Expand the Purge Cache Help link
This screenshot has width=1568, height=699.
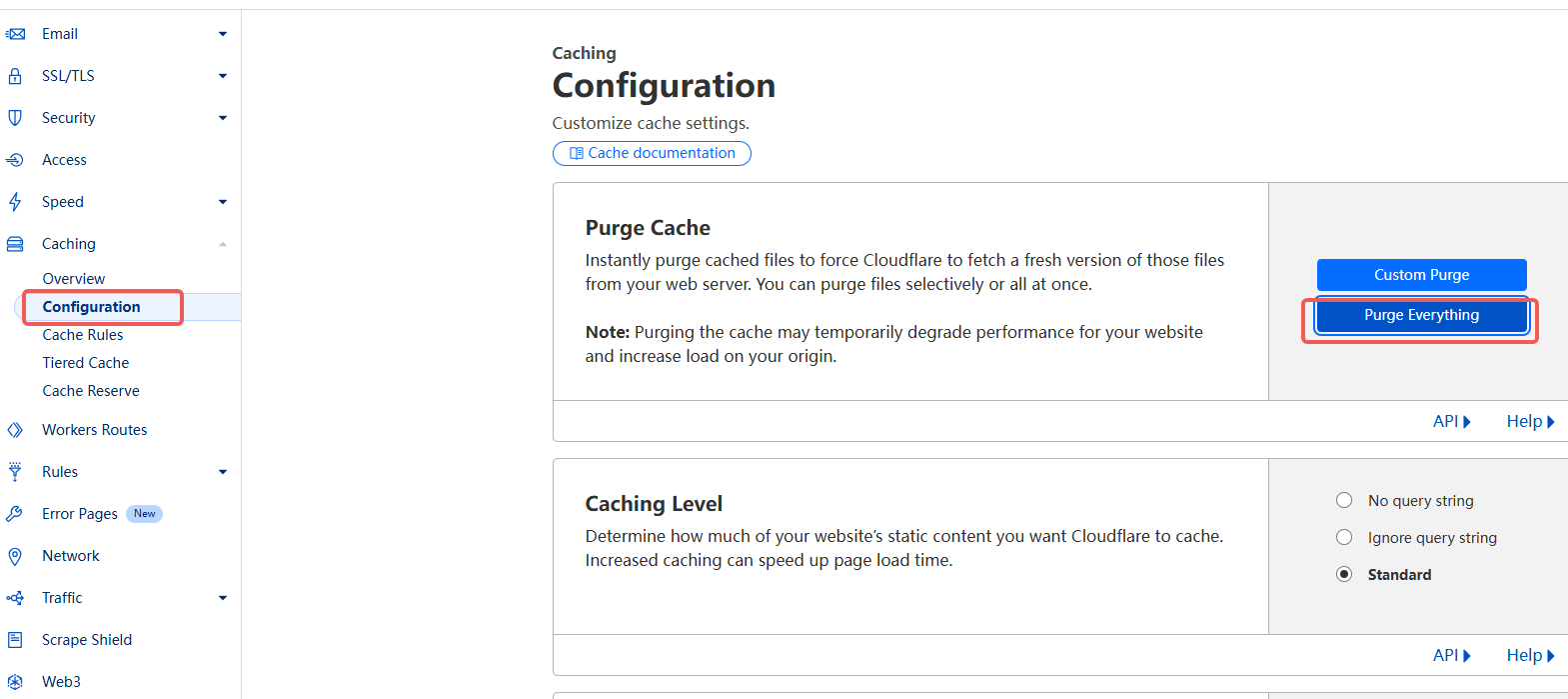pyautogui.click(x=1530, y=422)
